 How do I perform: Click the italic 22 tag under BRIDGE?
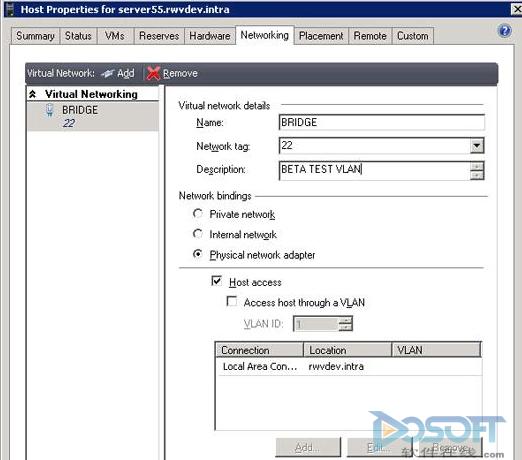click(69, 123)
